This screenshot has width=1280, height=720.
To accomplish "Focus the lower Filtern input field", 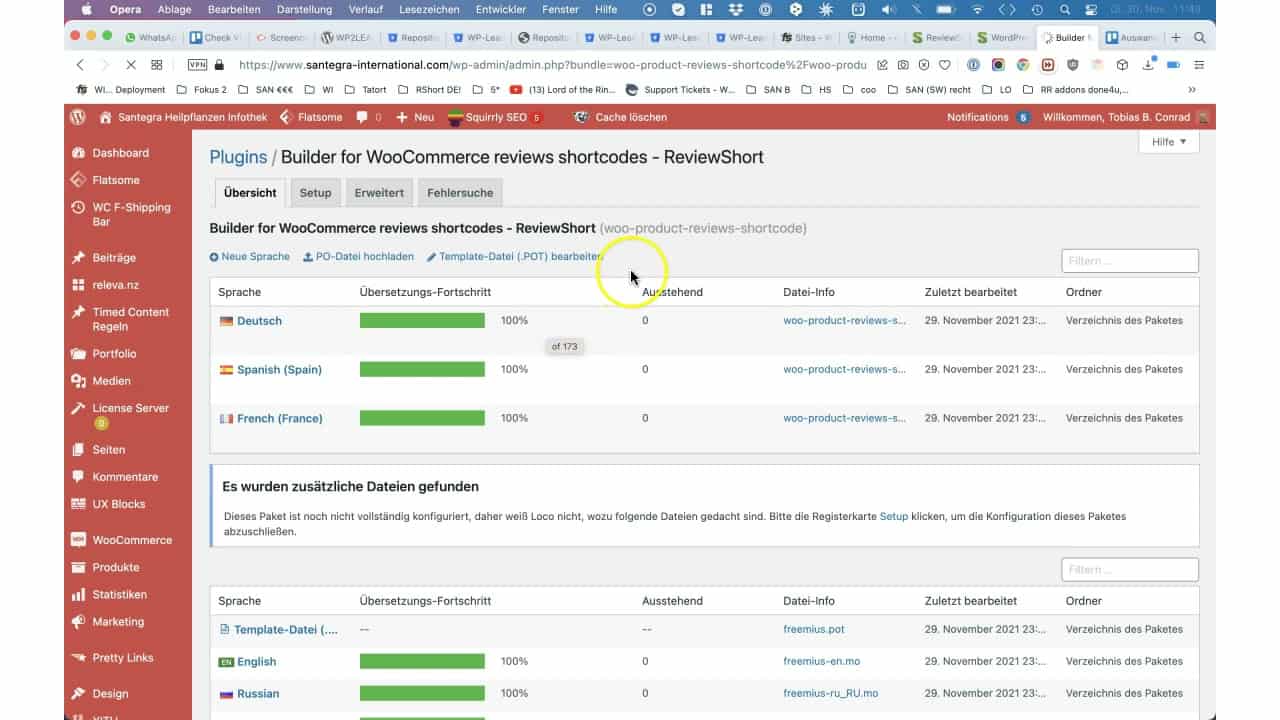I will (x=1130, y=570).
